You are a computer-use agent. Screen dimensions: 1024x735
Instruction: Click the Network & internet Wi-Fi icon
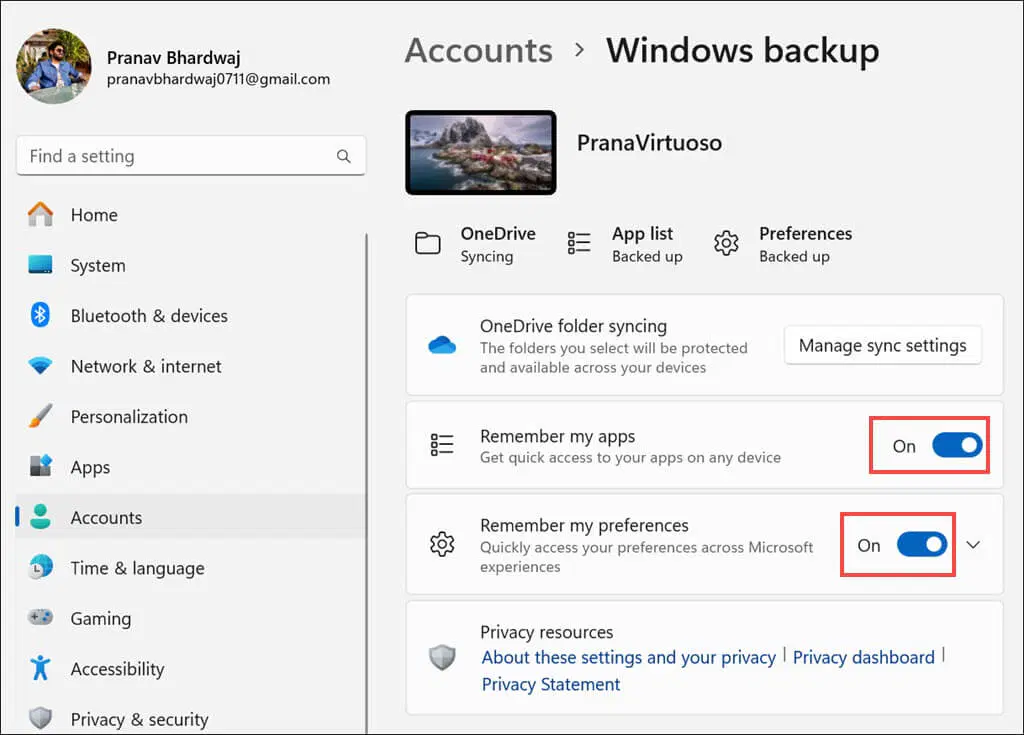point(40,367)
